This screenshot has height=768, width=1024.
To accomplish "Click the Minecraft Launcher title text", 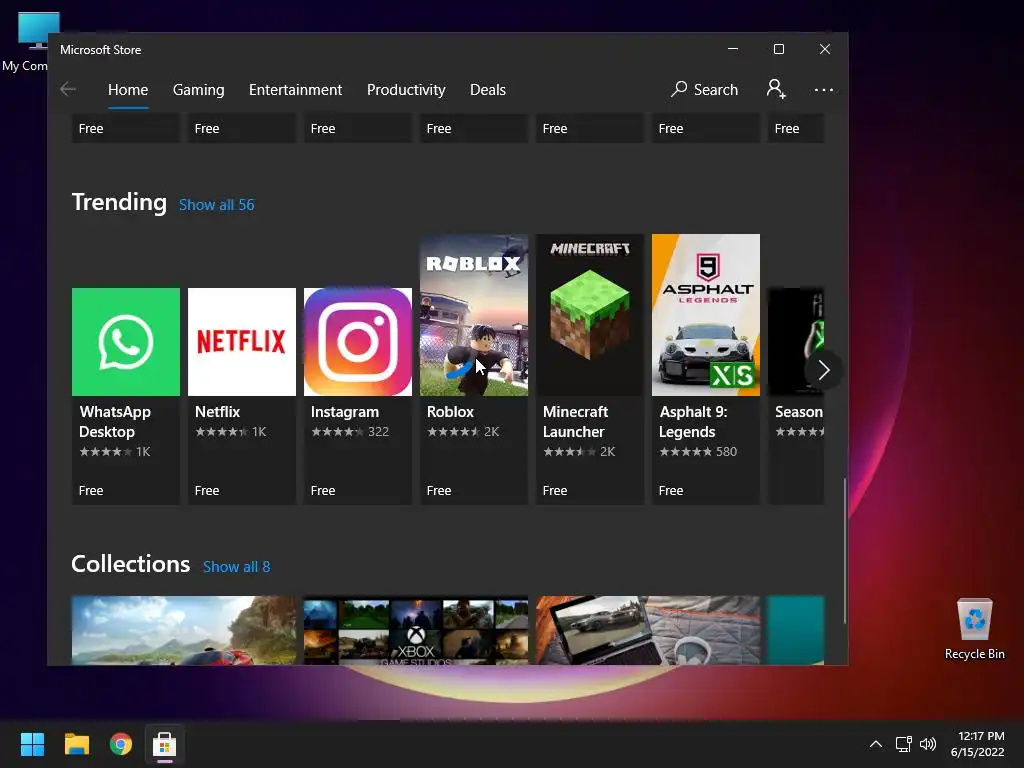I will tap(575, 422).
